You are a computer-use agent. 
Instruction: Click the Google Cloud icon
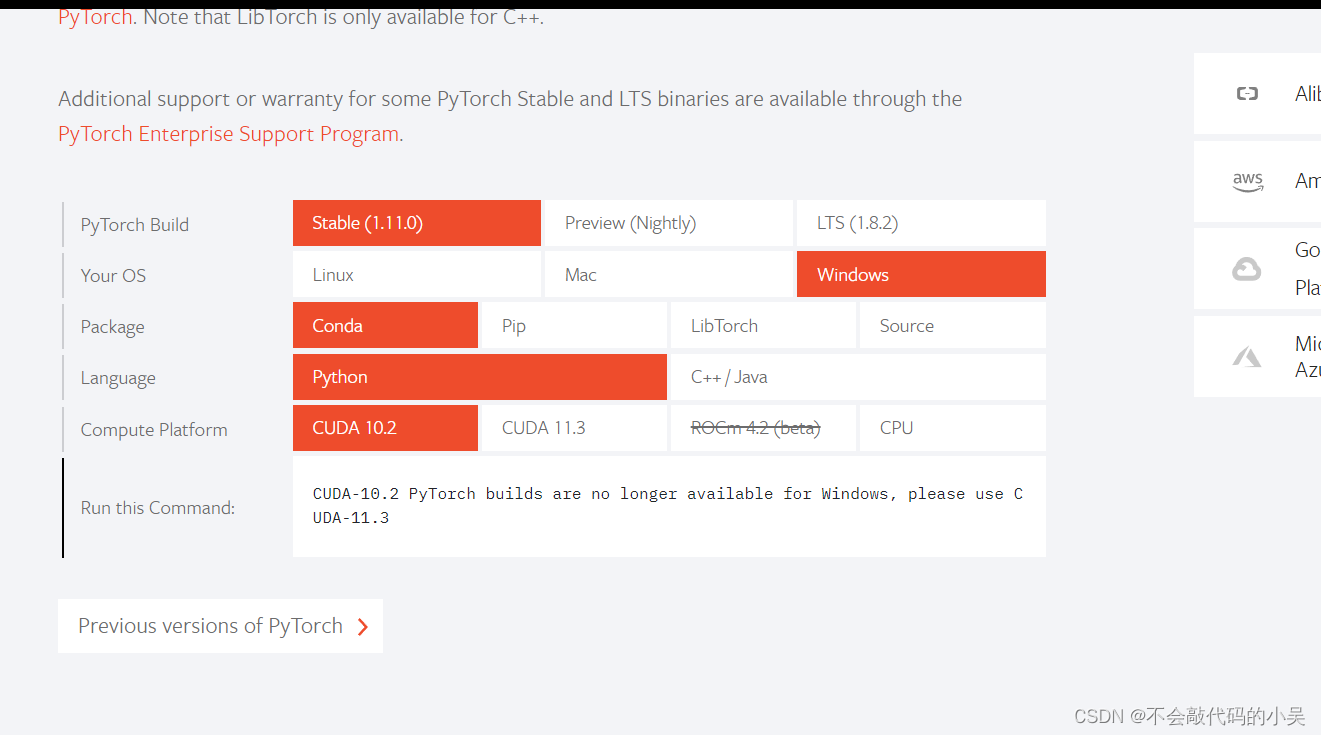(x=1246, y=269)
